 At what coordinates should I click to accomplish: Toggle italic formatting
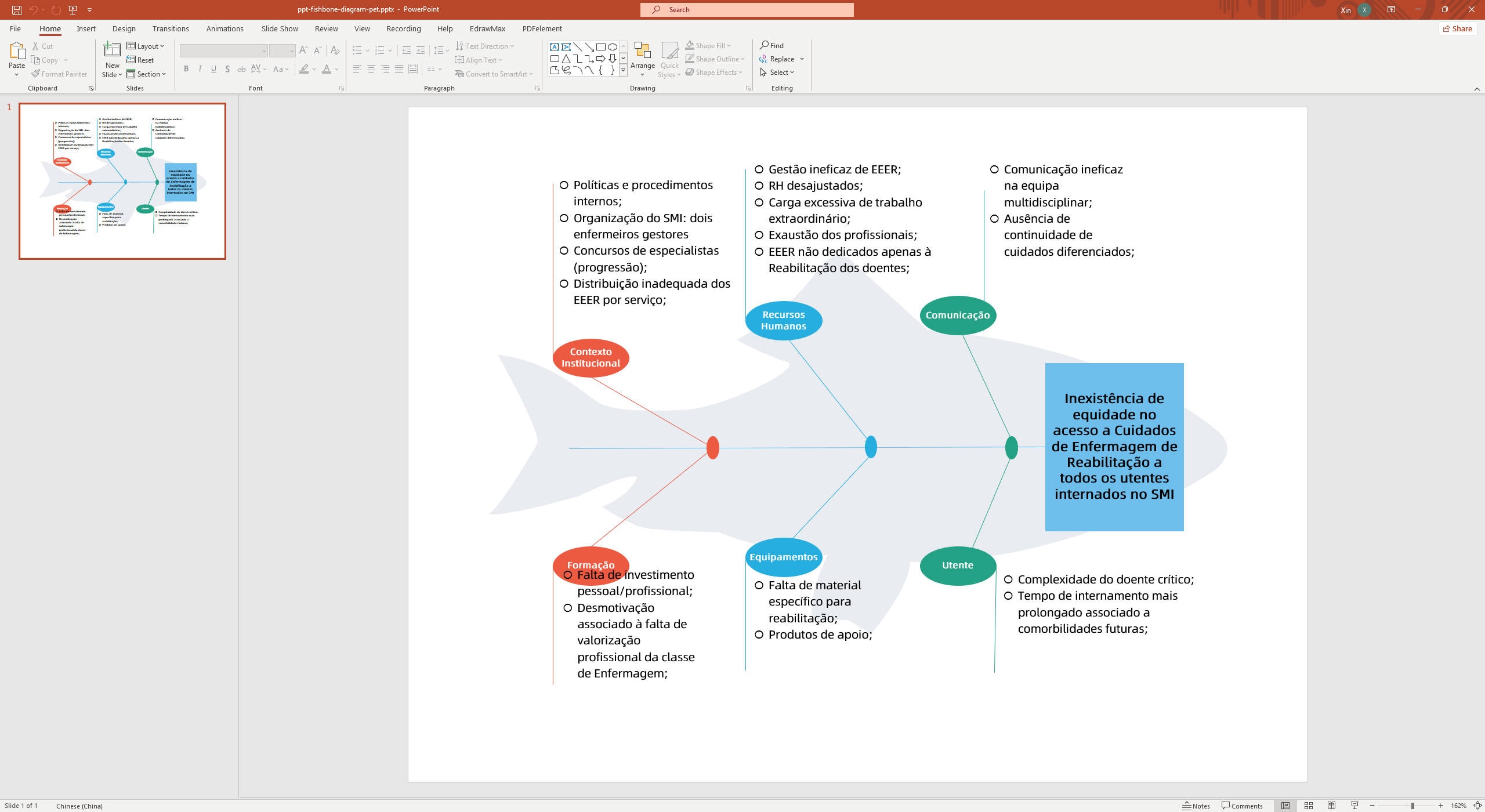tap(200, 68)
